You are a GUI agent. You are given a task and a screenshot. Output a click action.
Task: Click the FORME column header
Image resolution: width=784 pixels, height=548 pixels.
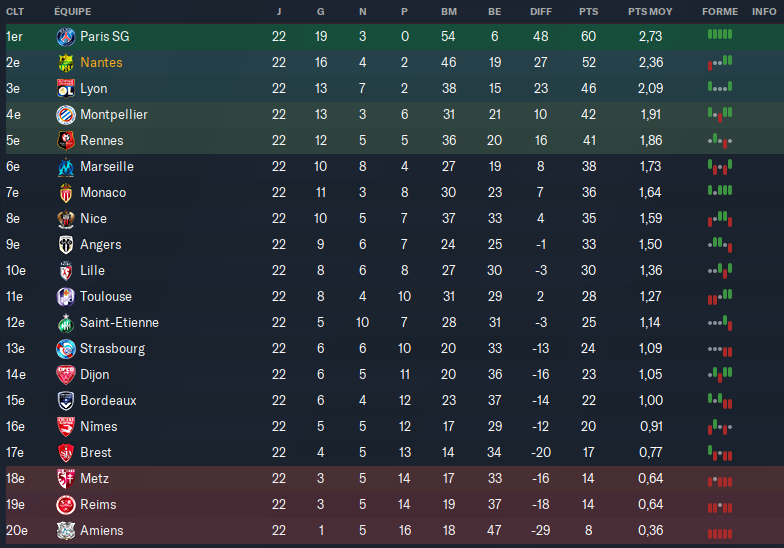click(717, 12)
